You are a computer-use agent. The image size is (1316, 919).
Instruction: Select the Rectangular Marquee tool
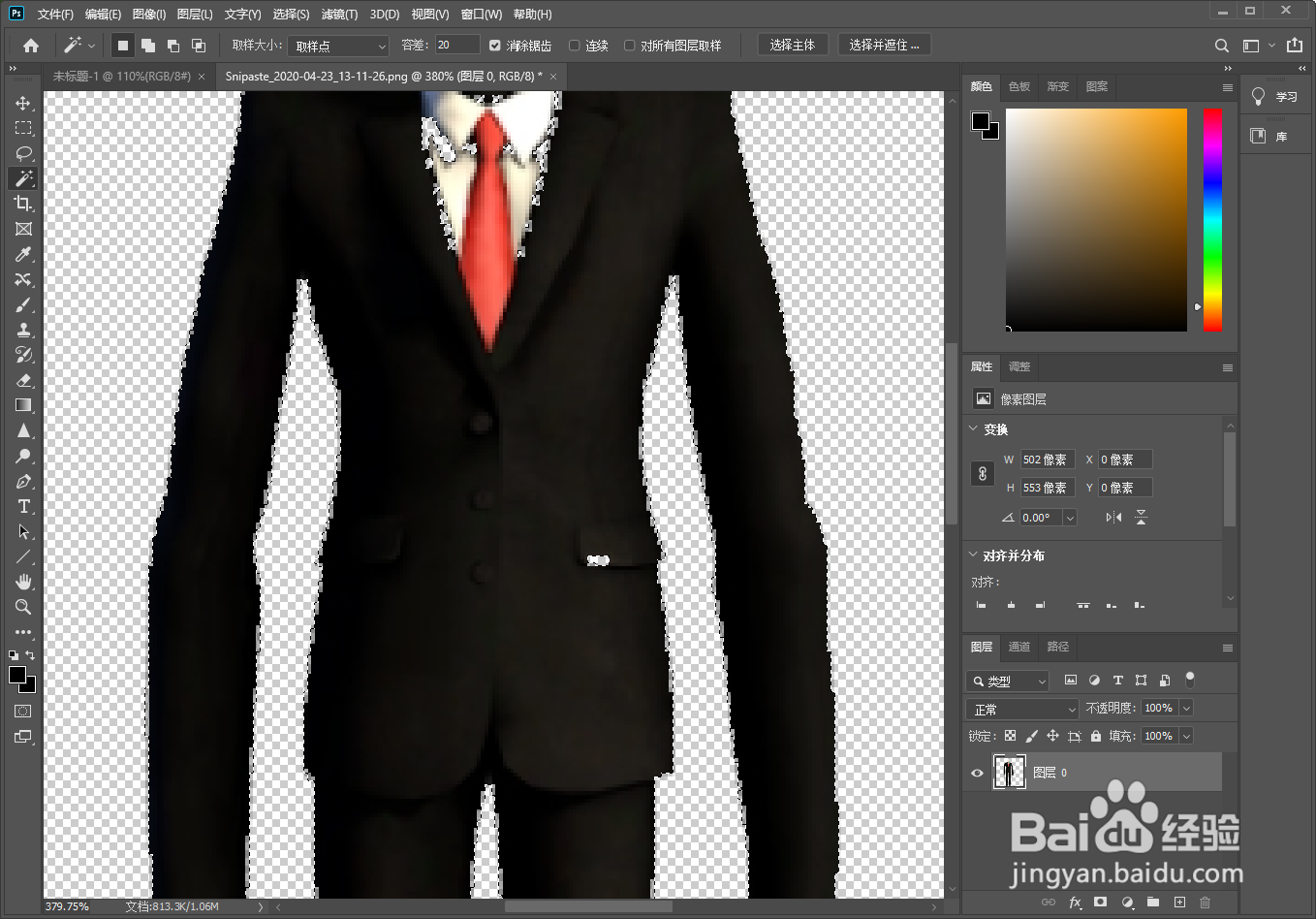click(x=23, y=128)
